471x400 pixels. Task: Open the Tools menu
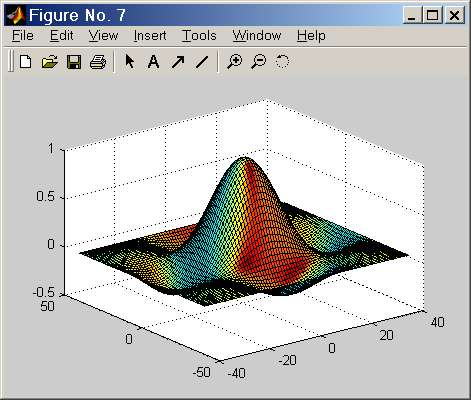tap(199, 35)
